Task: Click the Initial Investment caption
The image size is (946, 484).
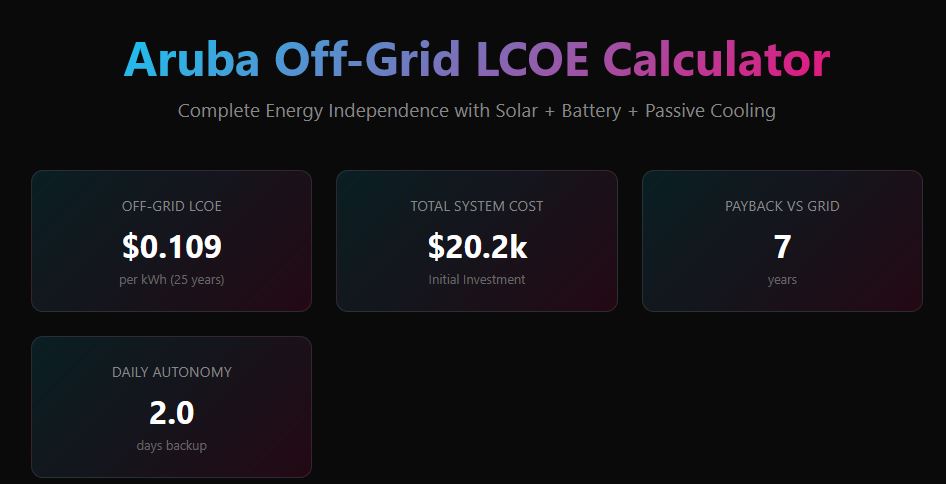Action: pos(477,280)
